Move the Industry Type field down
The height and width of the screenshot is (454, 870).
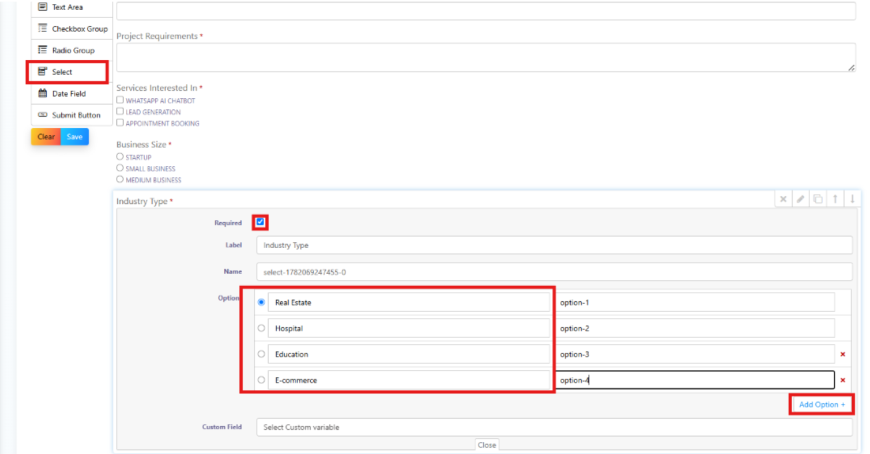point(852,199)
